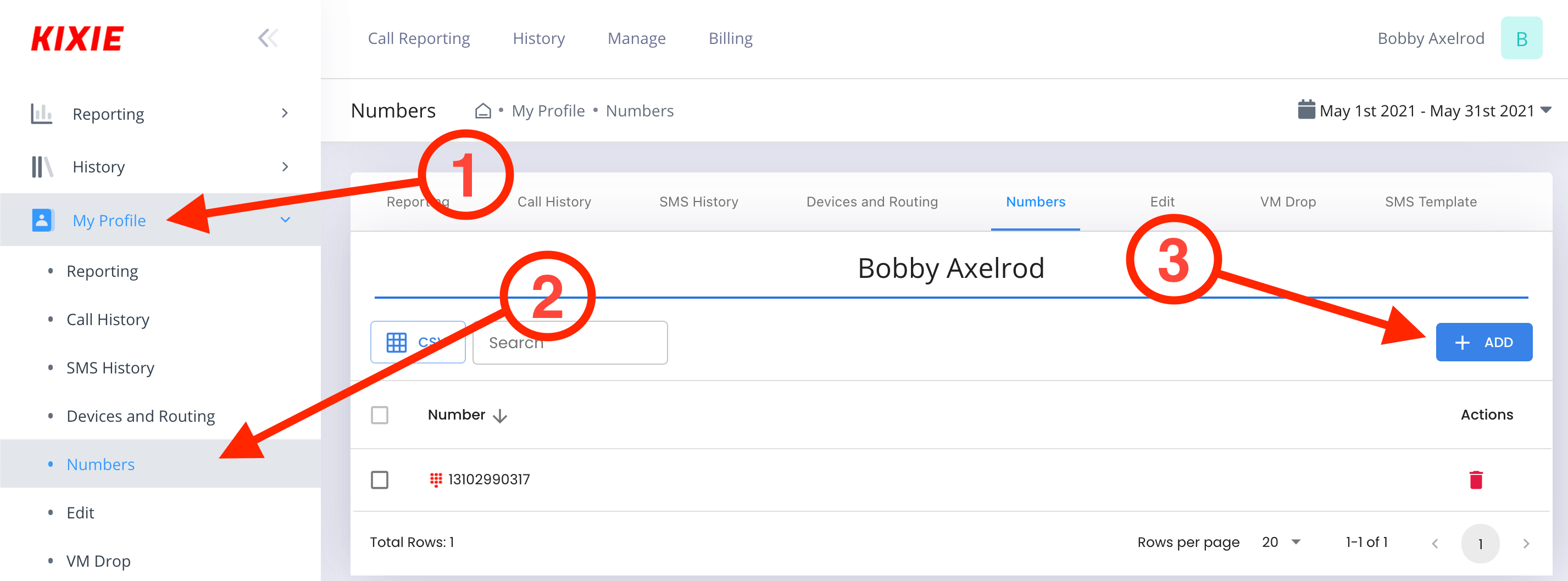Click the Bobby Axelrod avatar icon
The height and width of the screenshot is (581, 1568).
(1521, 38)
